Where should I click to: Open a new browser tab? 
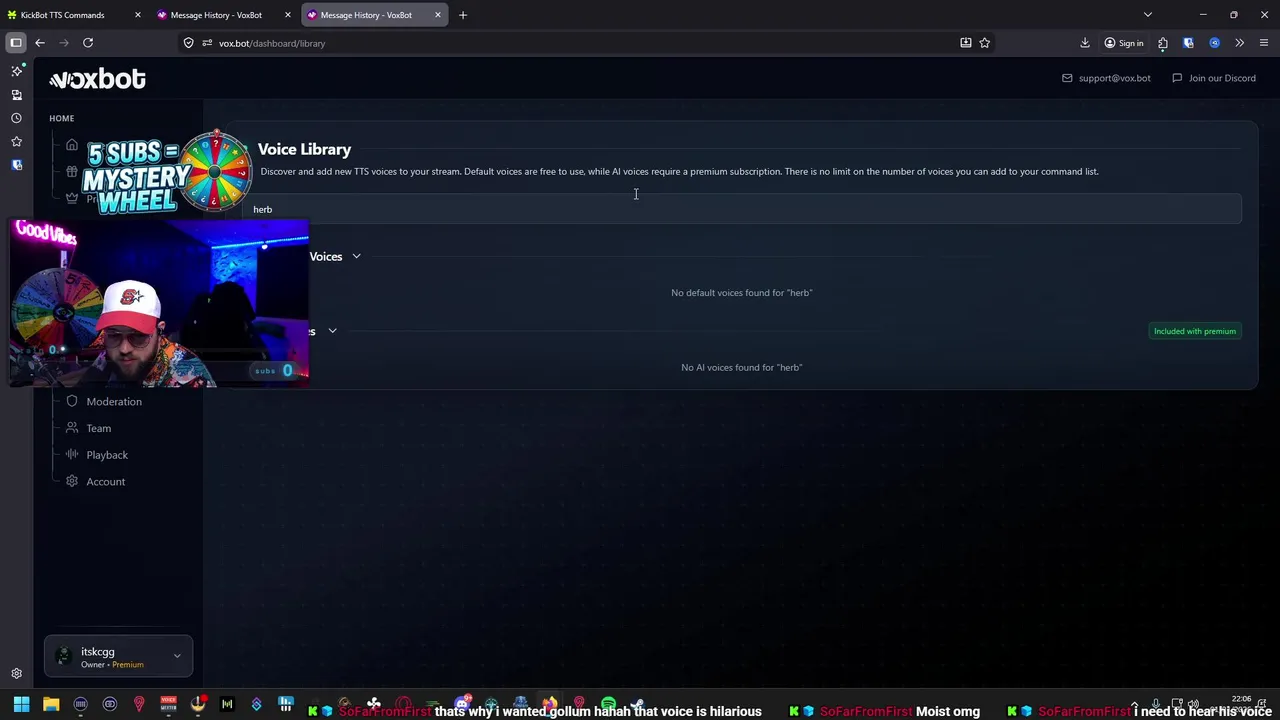(463, 15)
